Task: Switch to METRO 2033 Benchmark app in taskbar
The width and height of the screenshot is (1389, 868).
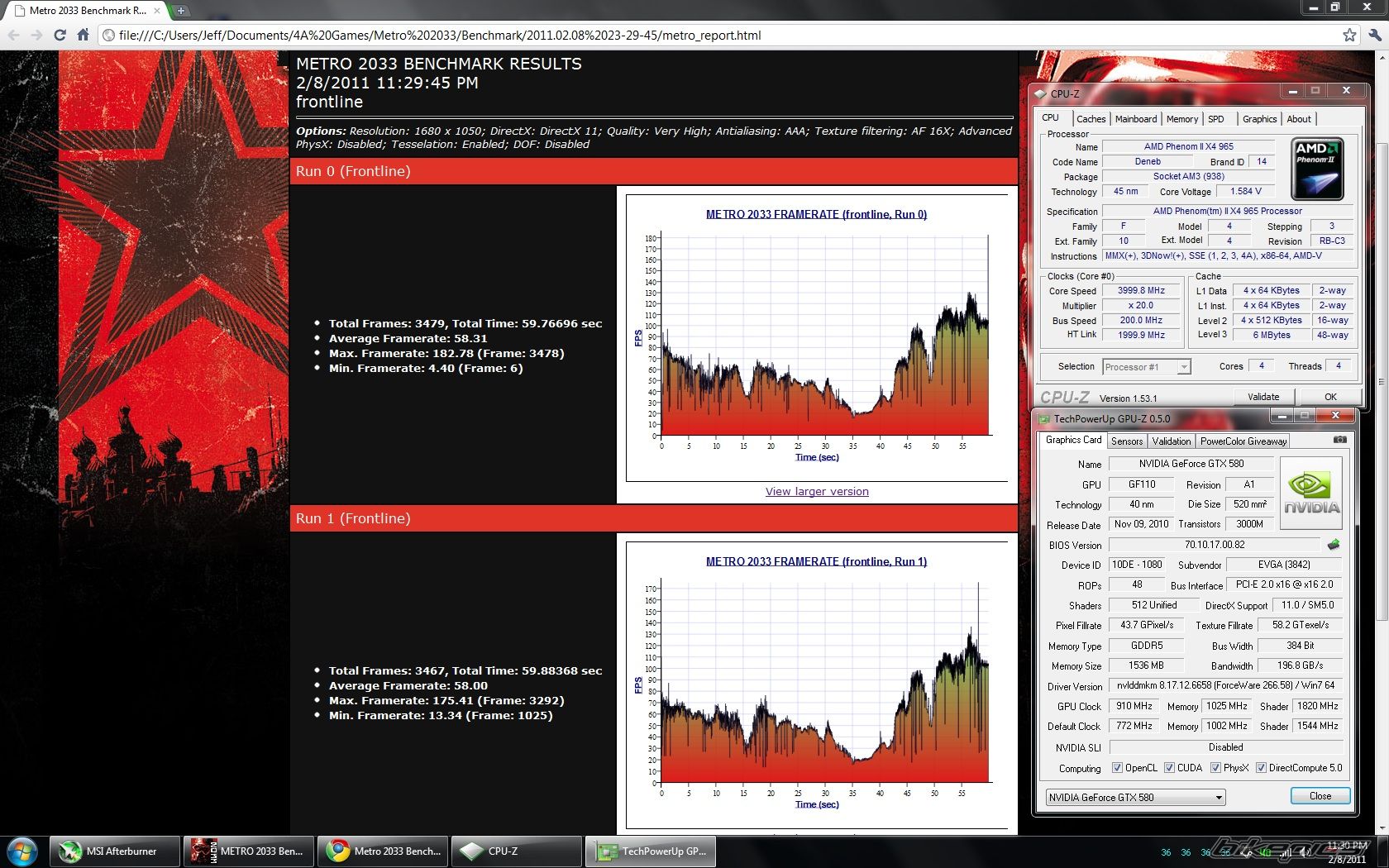Action: click(x=249, y=851)
